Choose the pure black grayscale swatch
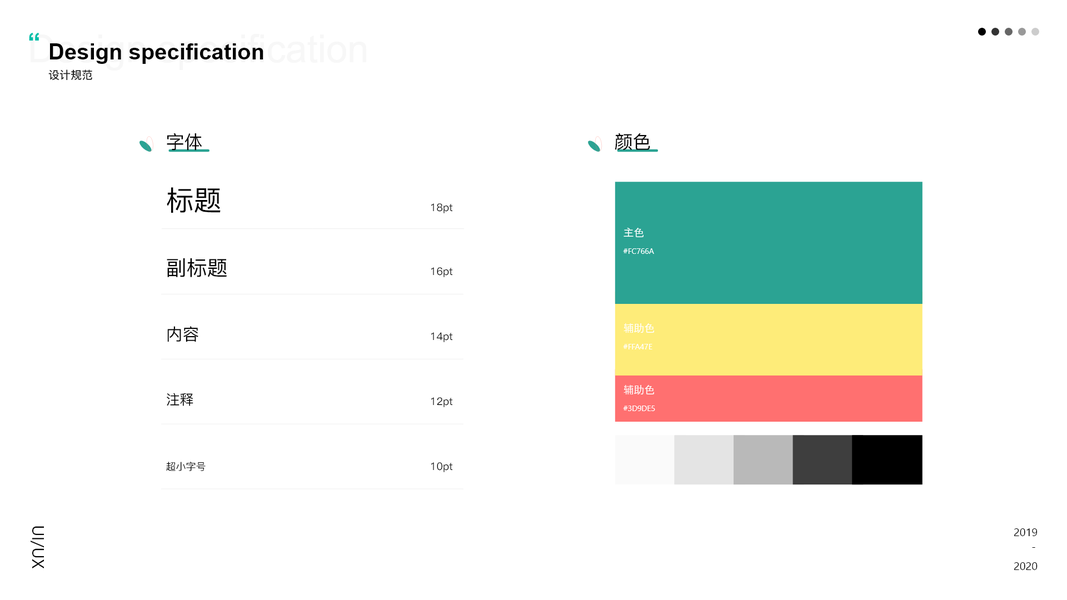 887,459
